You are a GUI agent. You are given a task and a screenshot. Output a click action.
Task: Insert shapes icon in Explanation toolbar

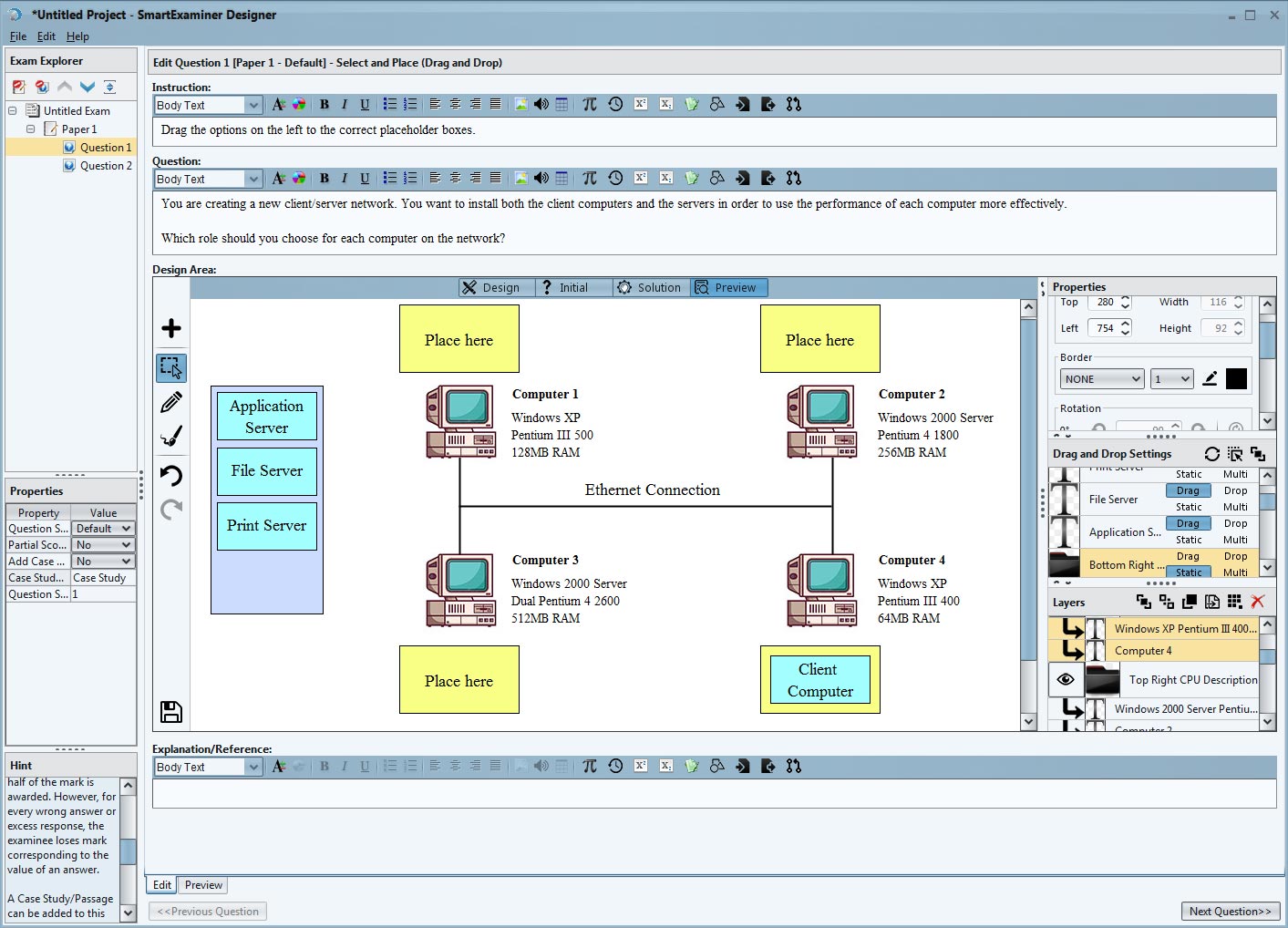[717, 766]
